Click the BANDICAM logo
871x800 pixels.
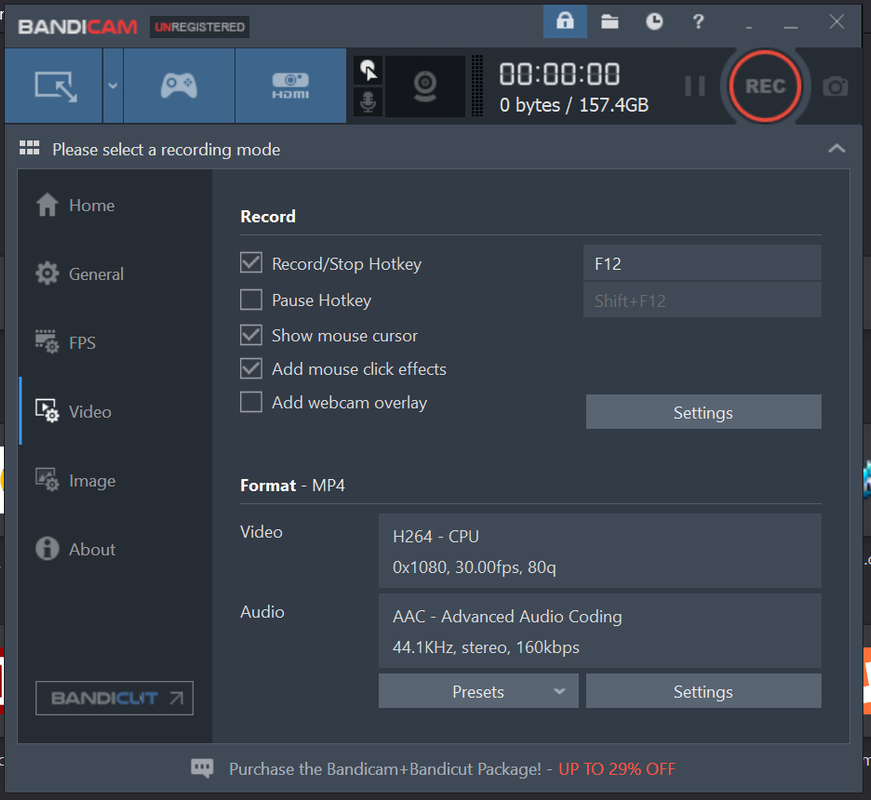78,27
